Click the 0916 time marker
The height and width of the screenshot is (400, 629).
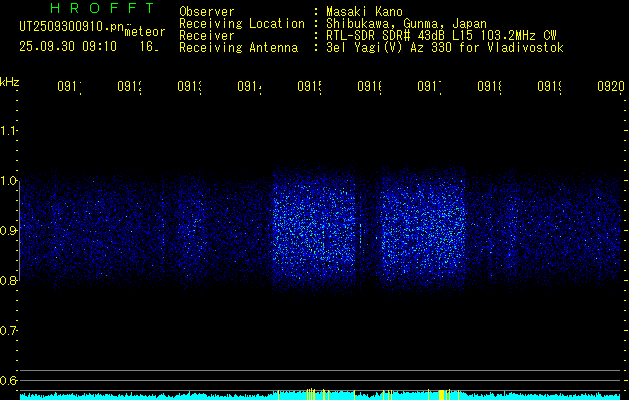pos(369,87)
